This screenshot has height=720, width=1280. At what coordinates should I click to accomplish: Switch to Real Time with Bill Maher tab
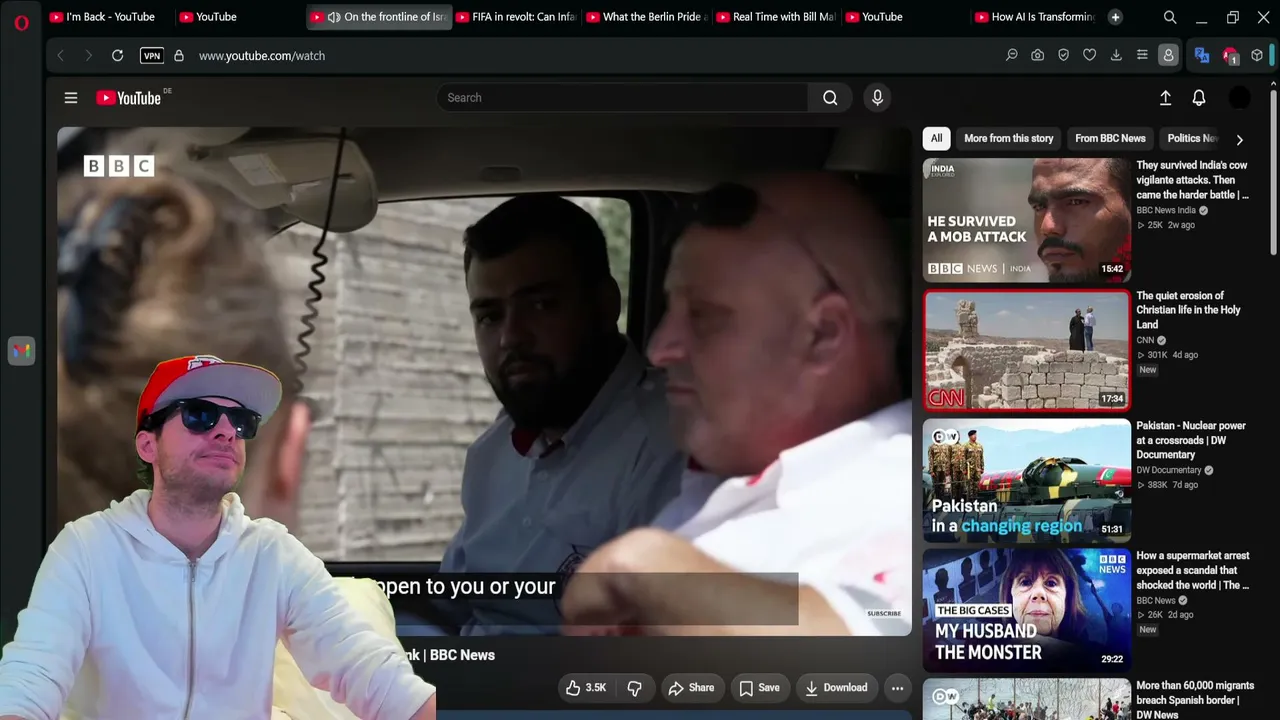[776, 17]
